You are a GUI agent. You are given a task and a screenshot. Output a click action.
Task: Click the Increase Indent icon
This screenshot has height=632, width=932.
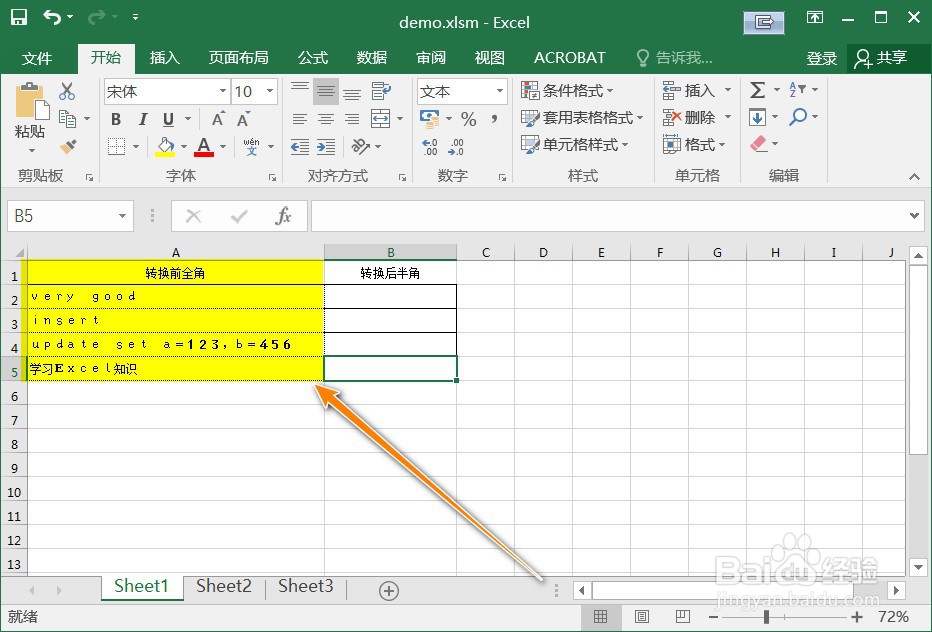click(x=326, y=146)
